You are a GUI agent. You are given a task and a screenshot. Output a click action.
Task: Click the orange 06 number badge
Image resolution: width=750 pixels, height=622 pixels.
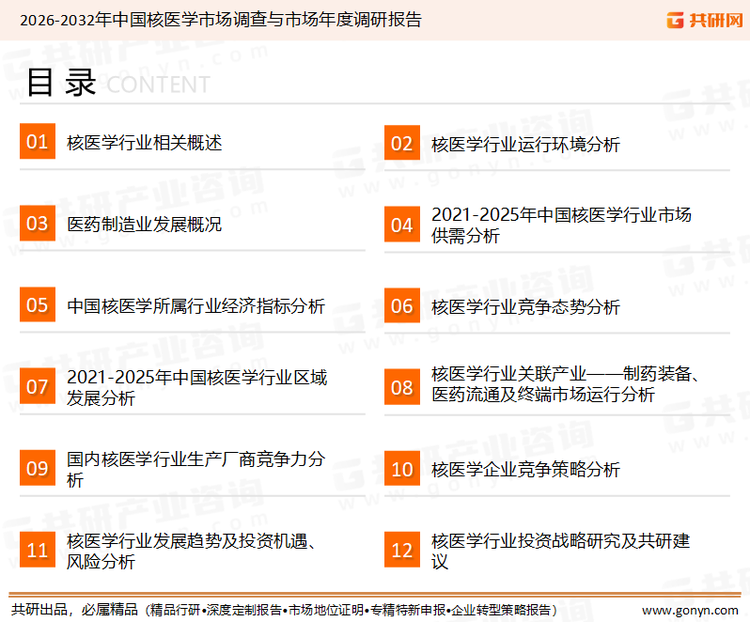pyautogui.click(x=402, y=306)
